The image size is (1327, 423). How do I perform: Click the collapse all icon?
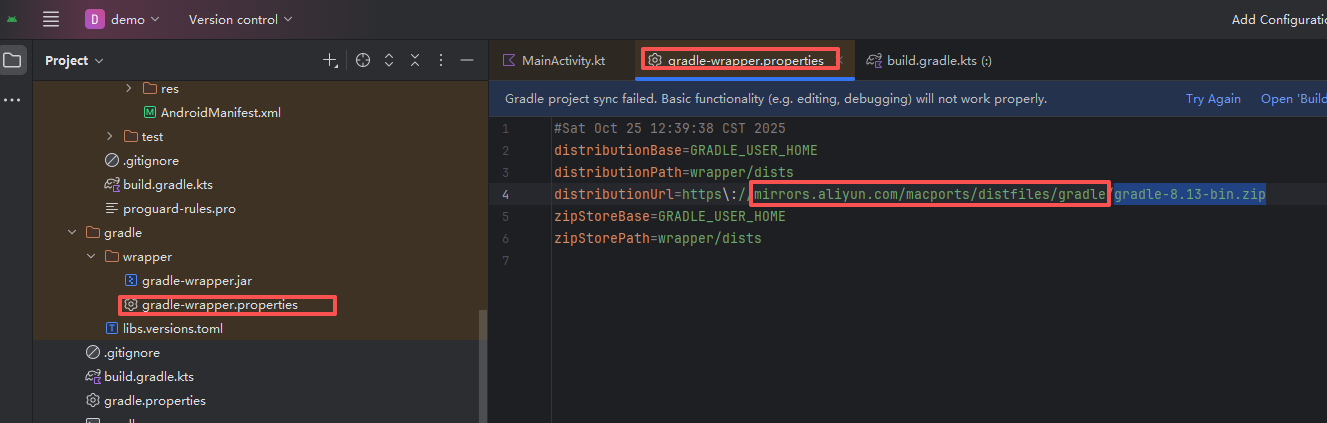click(414, 61)
